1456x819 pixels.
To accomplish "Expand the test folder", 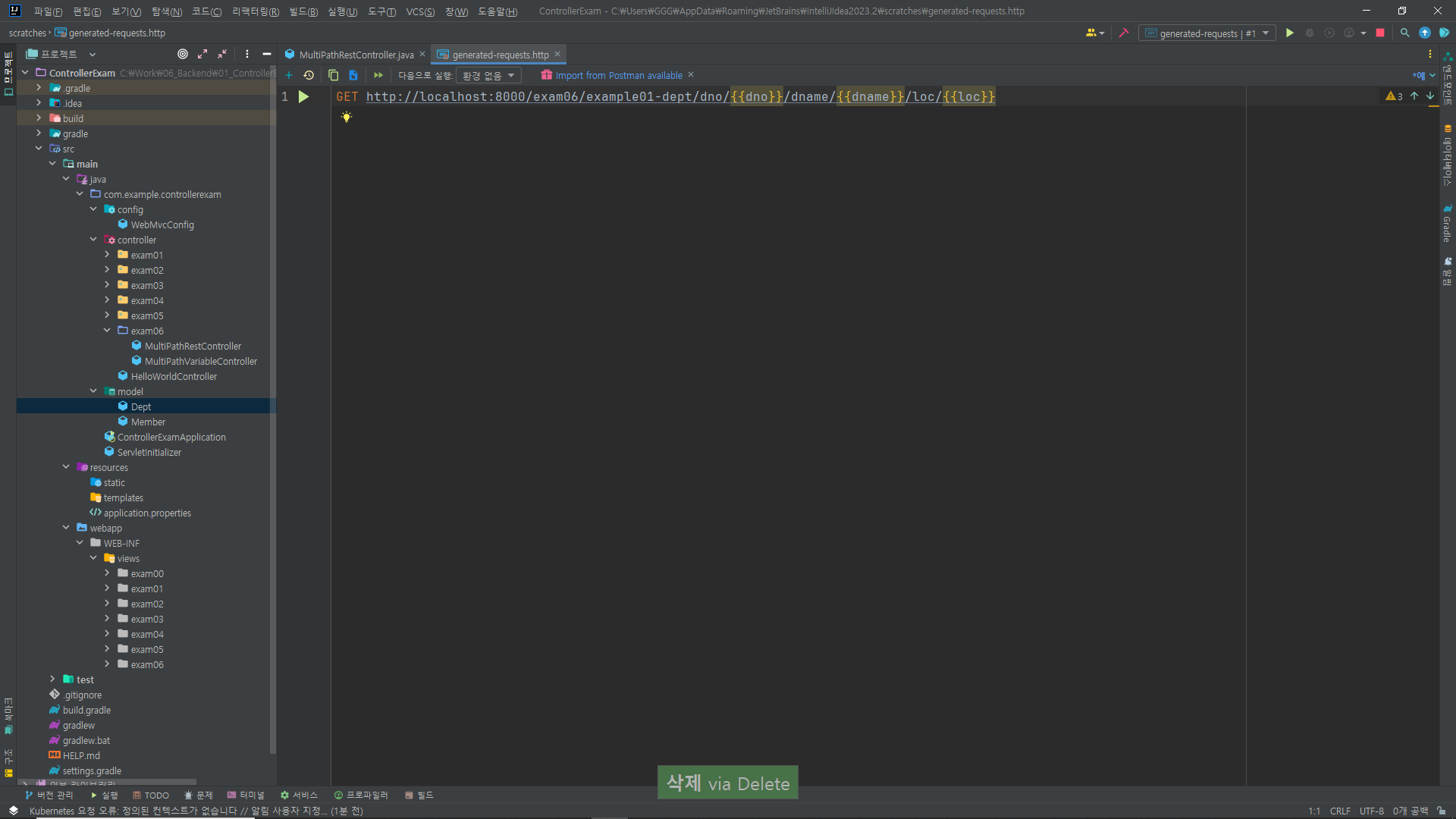I will tap(52, 679).
